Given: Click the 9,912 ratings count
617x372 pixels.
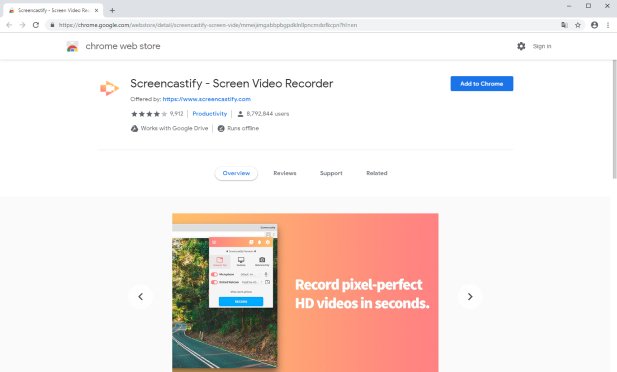Looking at the screenshot, I should 176,114.
